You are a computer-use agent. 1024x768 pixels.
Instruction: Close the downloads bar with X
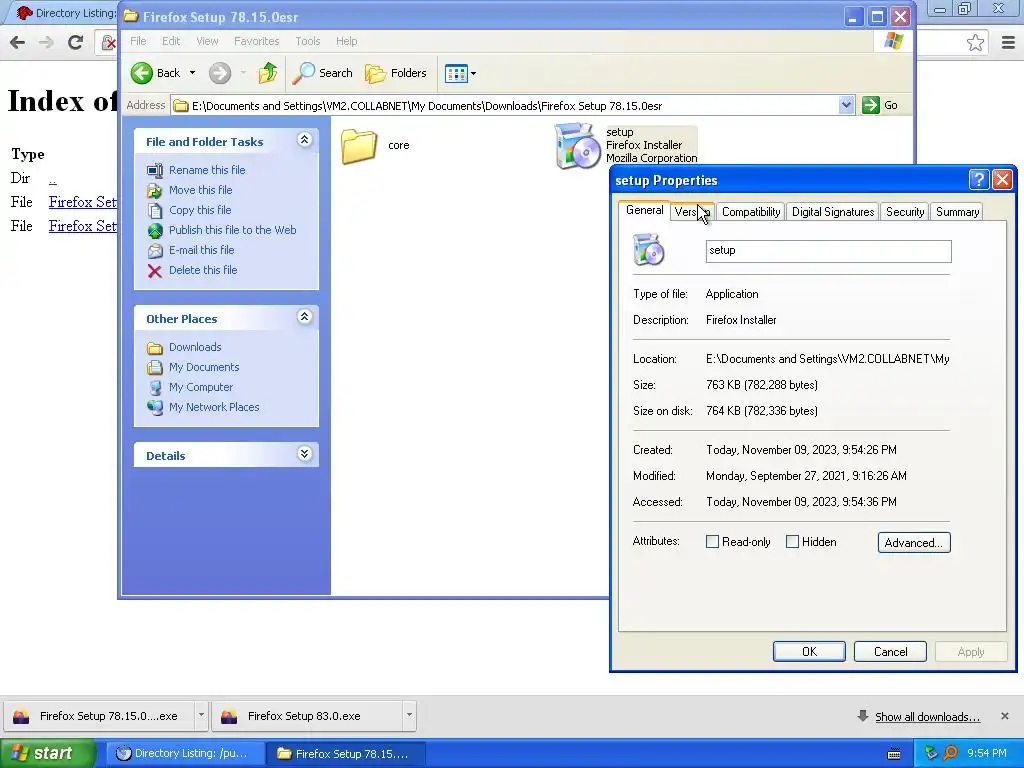[x=1004, y=716]
